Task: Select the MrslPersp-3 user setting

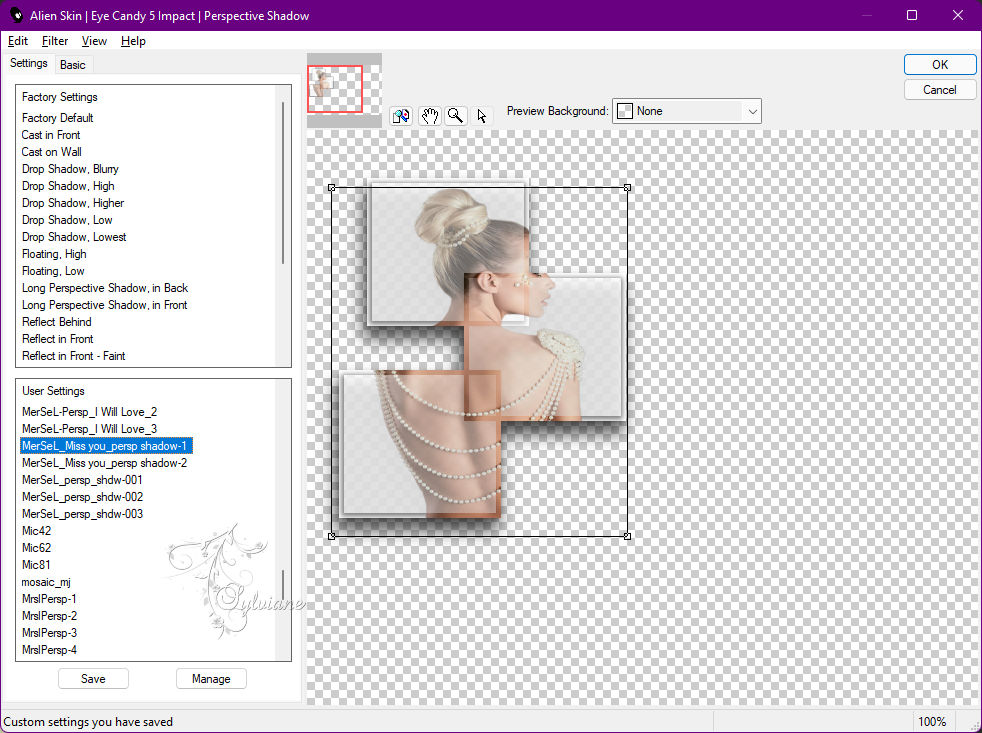Action: 49,632
